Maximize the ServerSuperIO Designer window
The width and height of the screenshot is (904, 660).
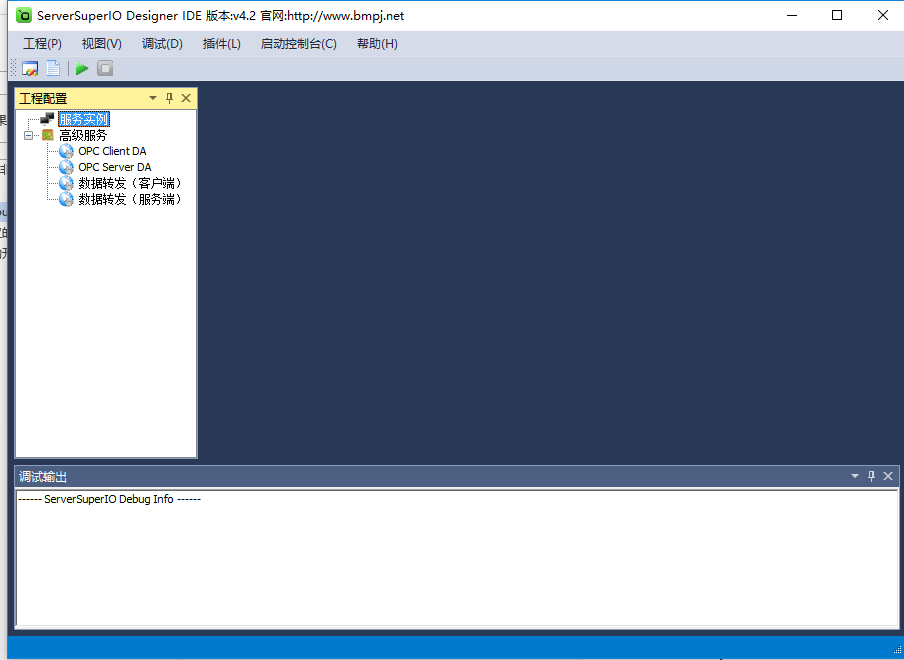837,16
